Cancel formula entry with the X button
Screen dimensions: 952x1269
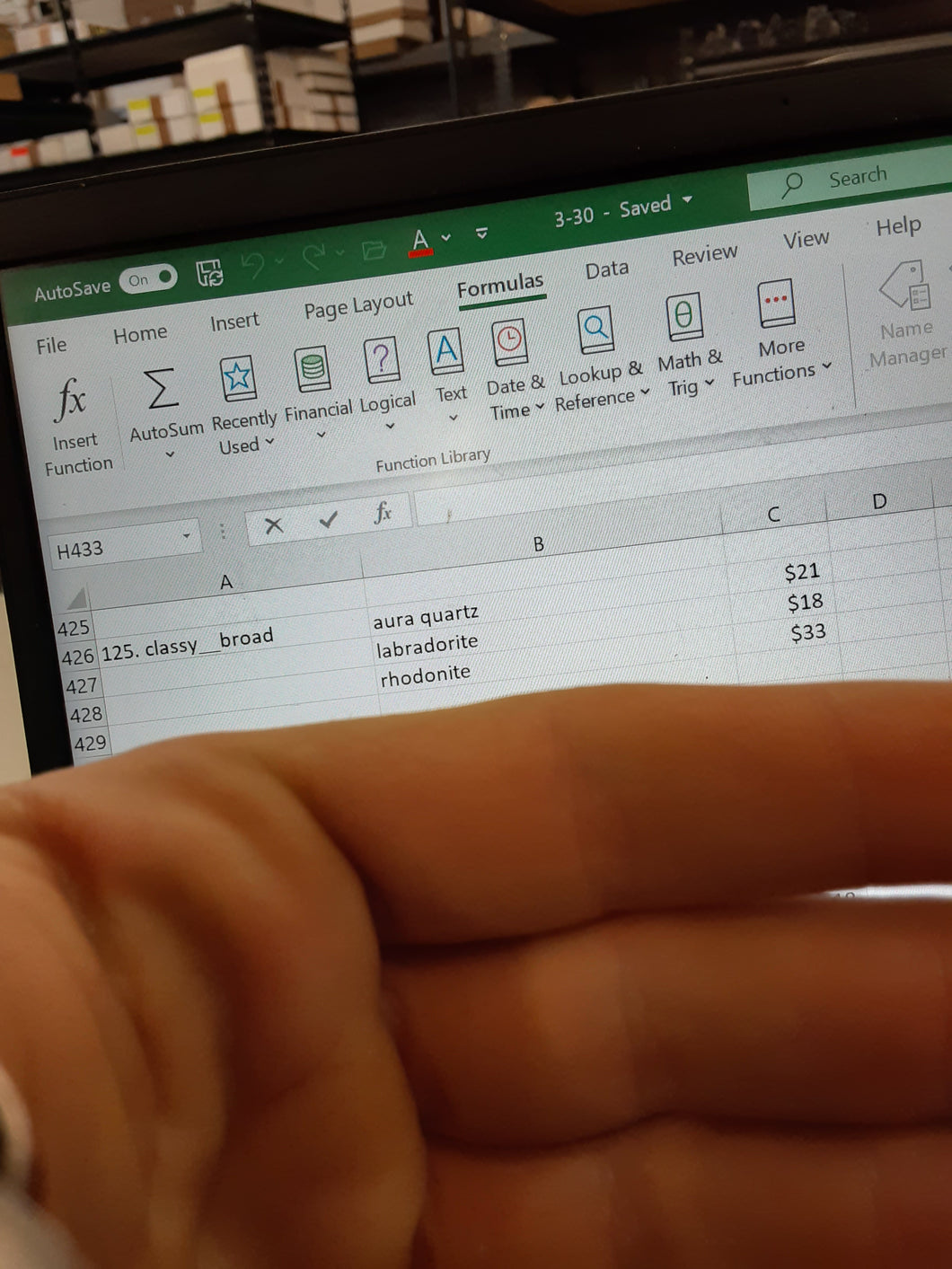274,525
